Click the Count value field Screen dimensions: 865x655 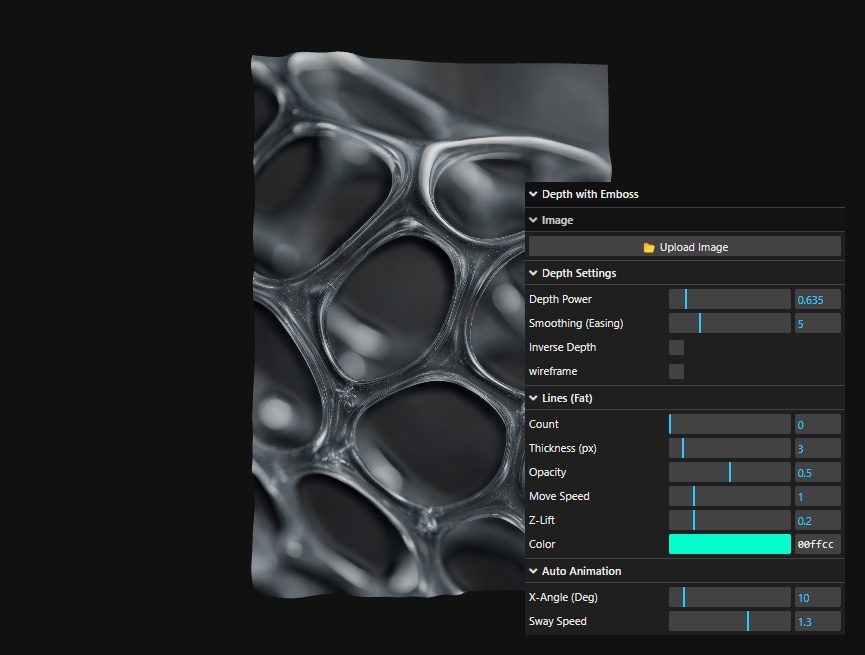point(817,424)
